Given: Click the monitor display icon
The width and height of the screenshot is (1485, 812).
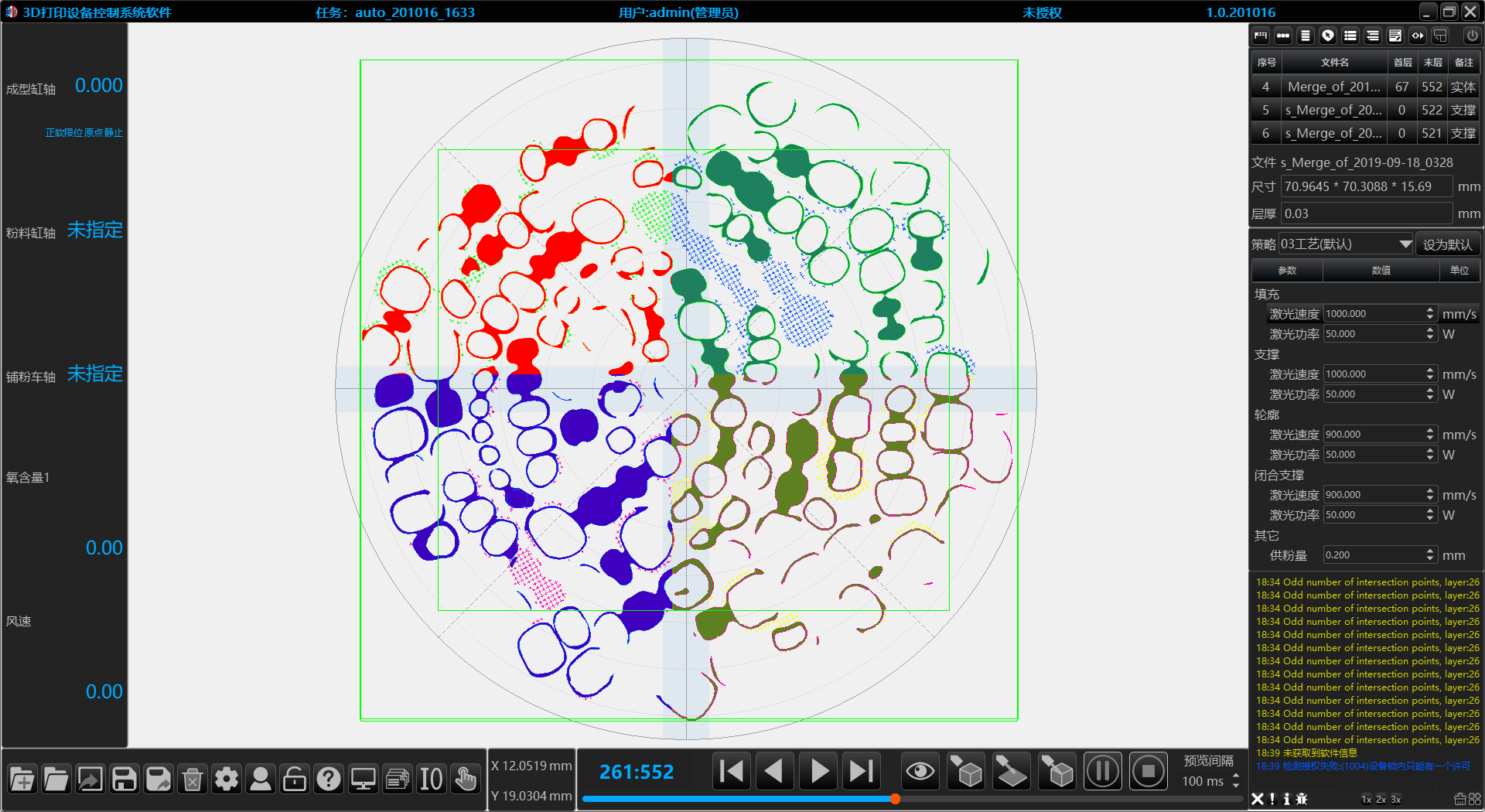Looking at the screenshot, I should pyautogui.click(x=363, y=779).
